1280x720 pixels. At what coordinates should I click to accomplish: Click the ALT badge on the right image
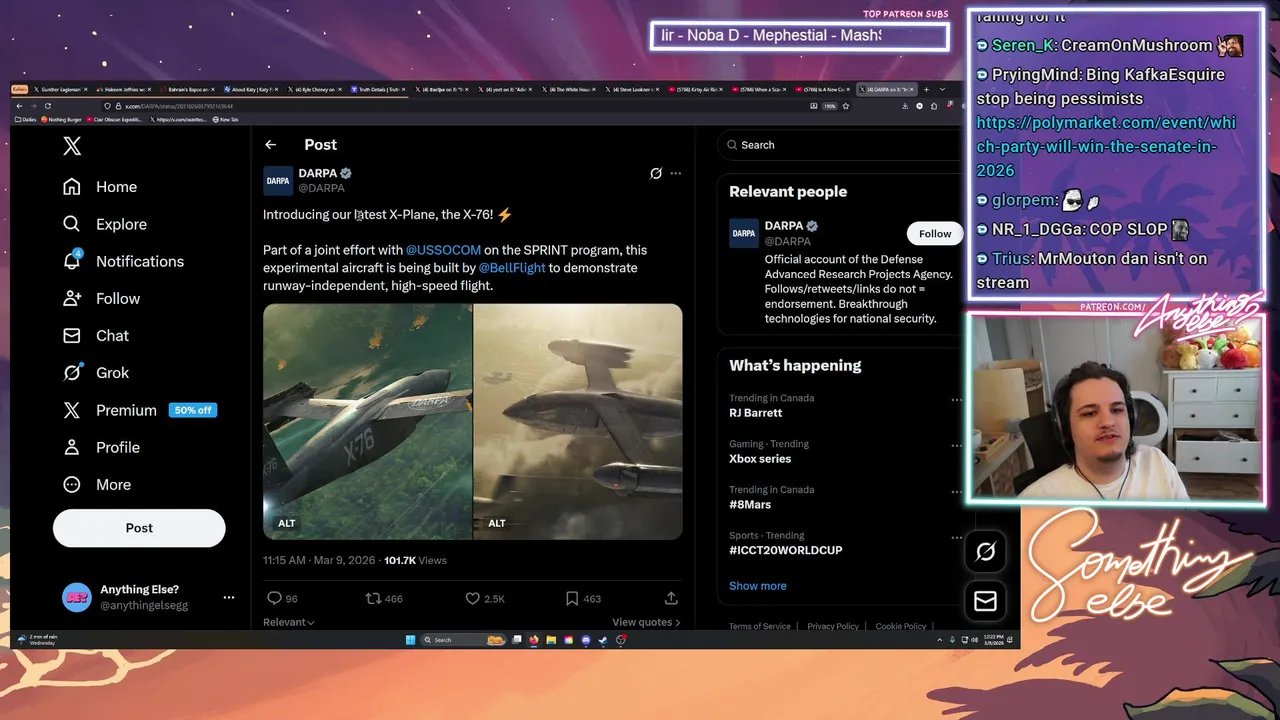[x=497, y=523]
